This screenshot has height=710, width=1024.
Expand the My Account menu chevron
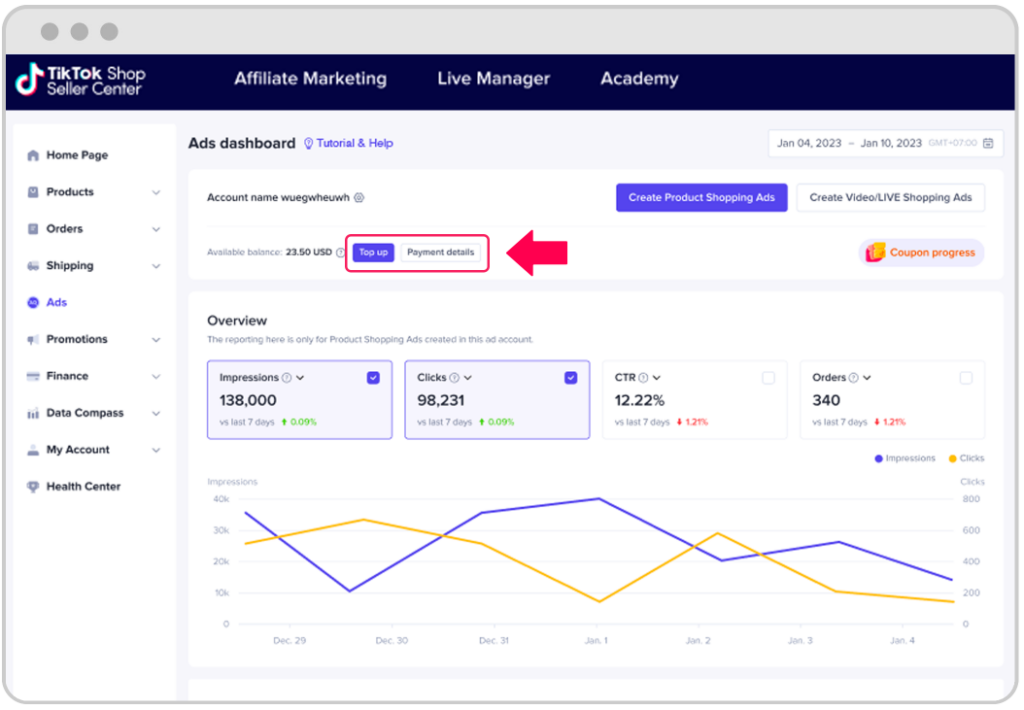(x=156, y=450)
